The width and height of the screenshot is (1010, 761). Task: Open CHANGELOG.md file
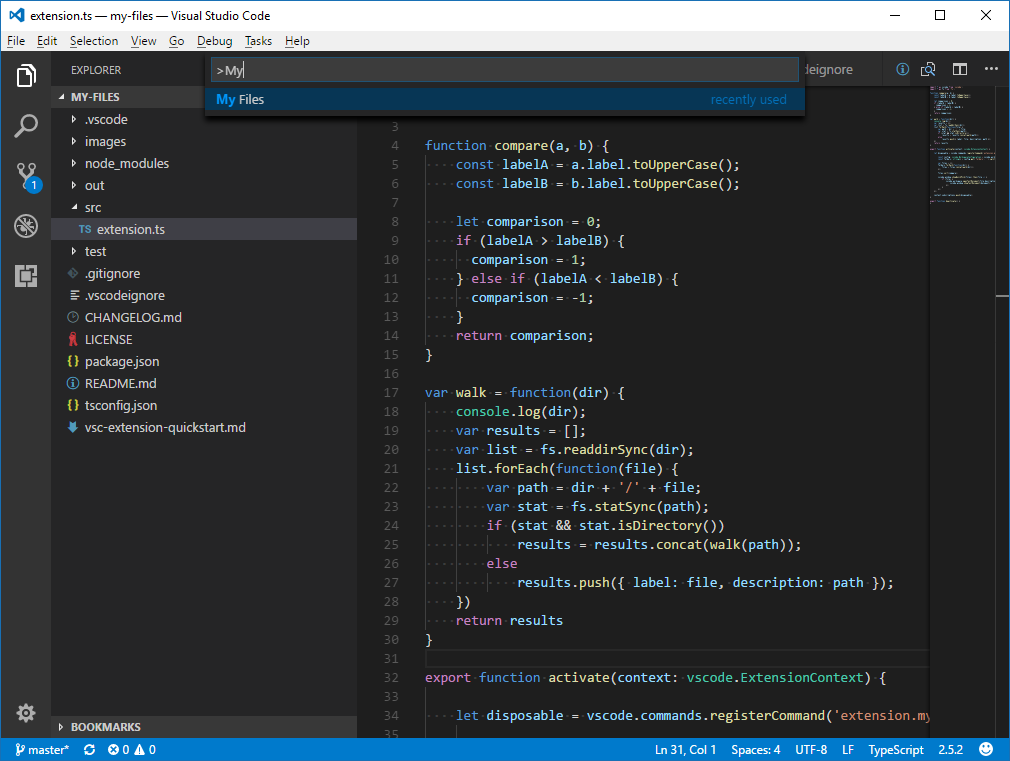click(x=204, y=317)
